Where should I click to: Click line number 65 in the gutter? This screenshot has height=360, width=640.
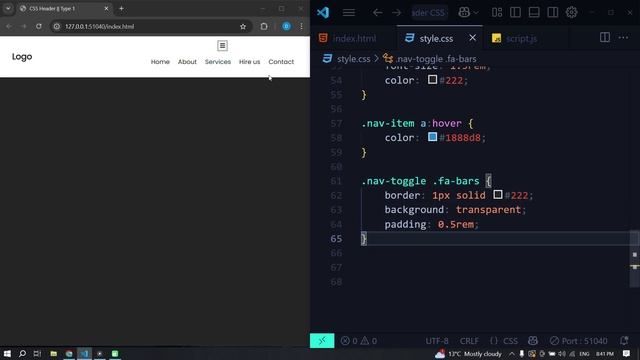pyautogui.click(x=336, y=239)
